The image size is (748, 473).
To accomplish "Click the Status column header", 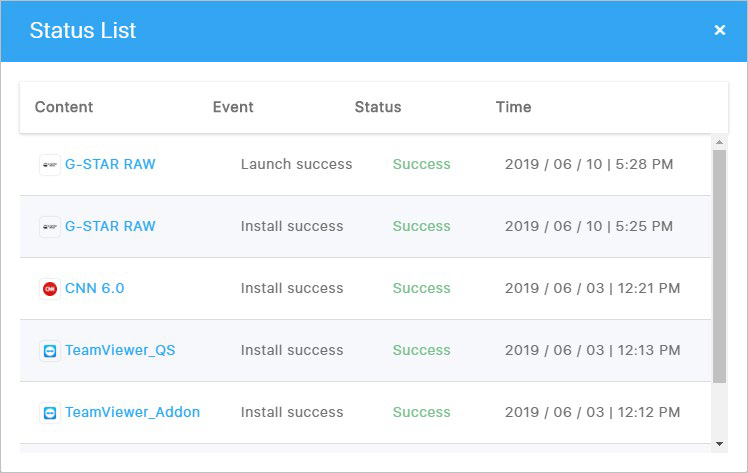I will [378, 107].
